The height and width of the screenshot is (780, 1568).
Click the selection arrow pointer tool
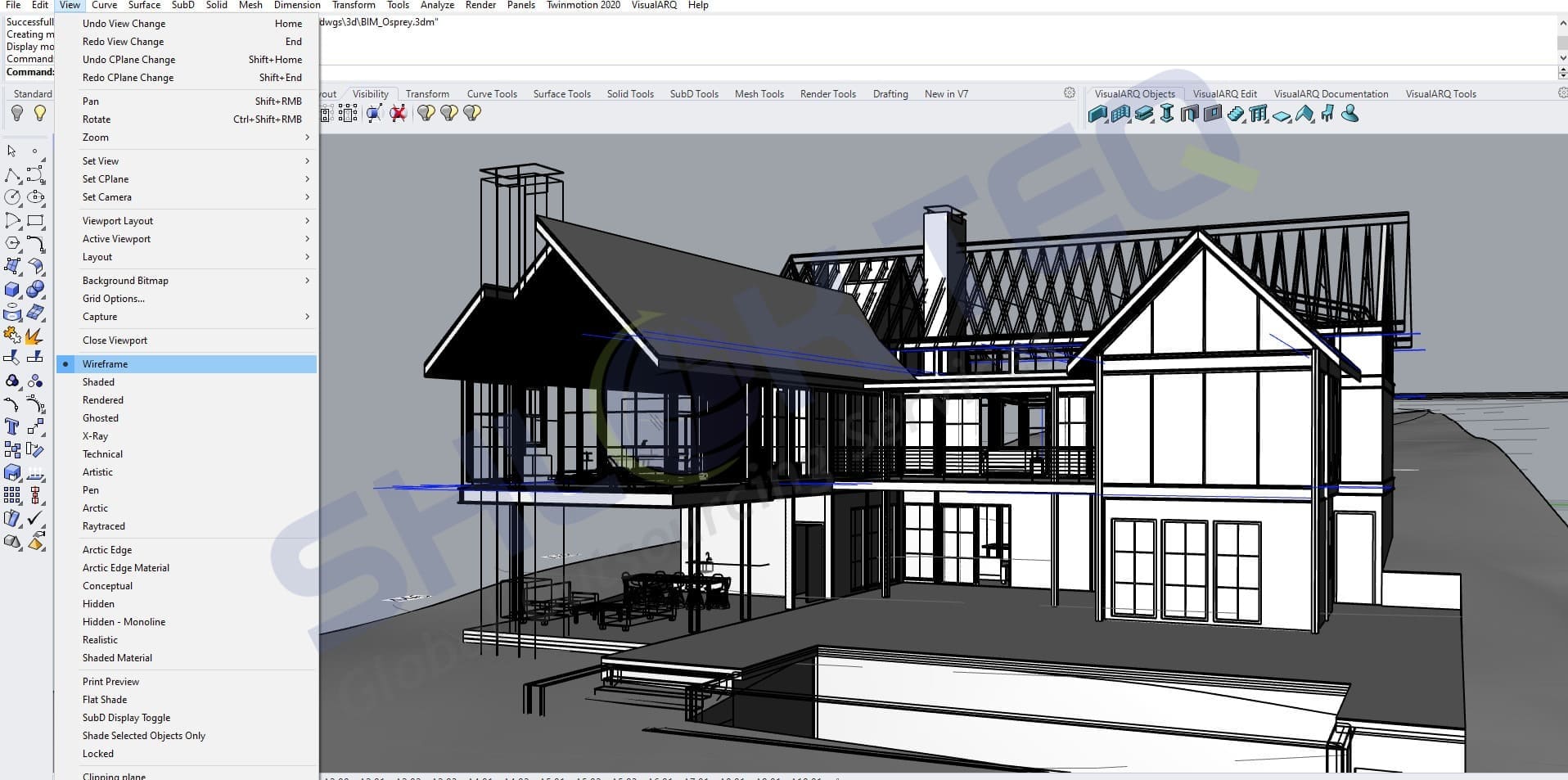[11, 151]
